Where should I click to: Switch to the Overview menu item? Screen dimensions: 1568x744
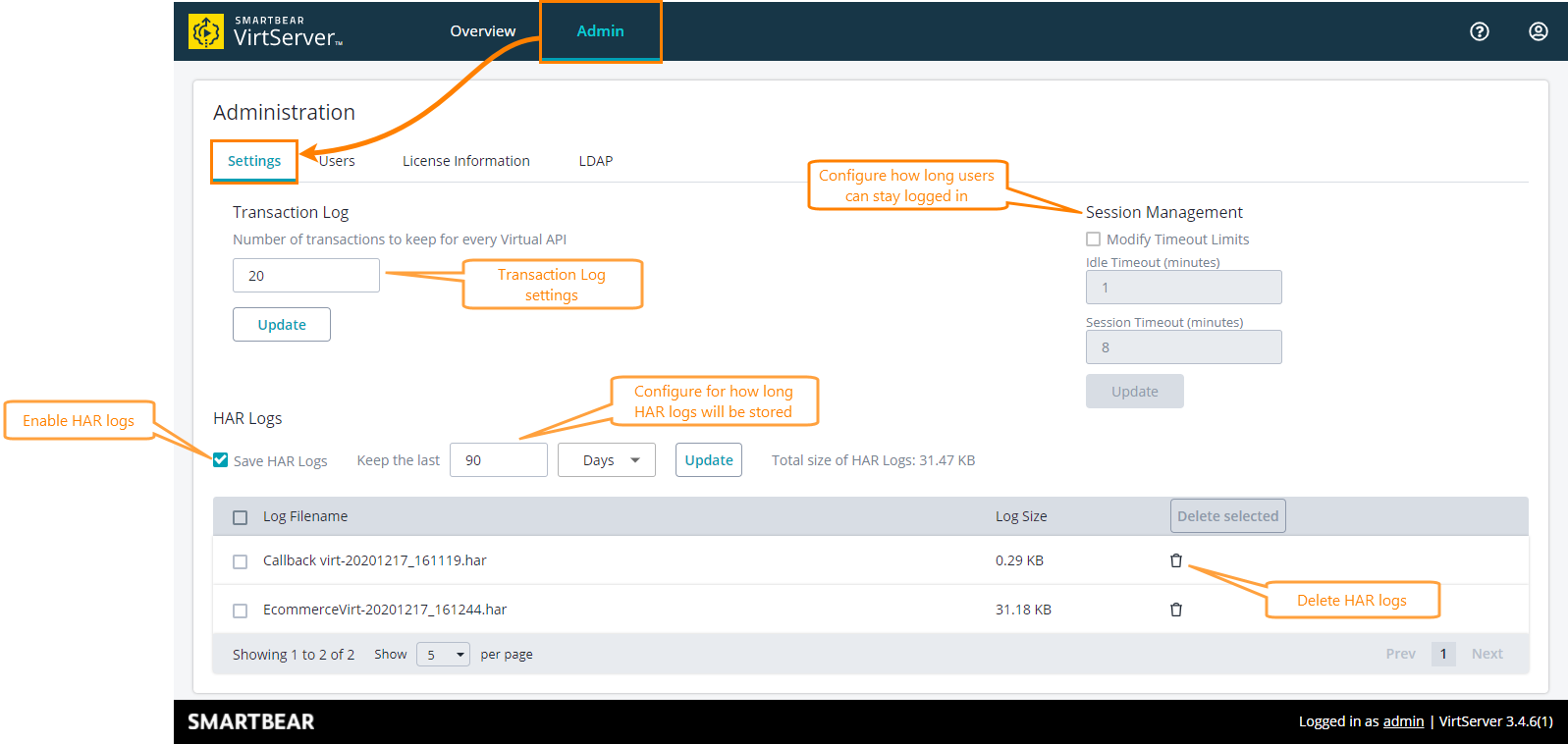click(x=483, y=31)
